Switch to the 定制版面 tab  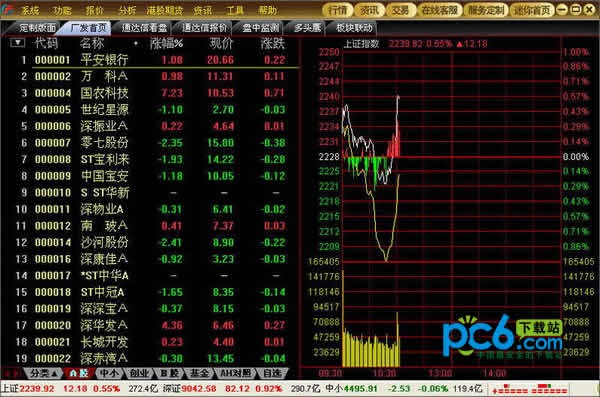pos(37,28)
